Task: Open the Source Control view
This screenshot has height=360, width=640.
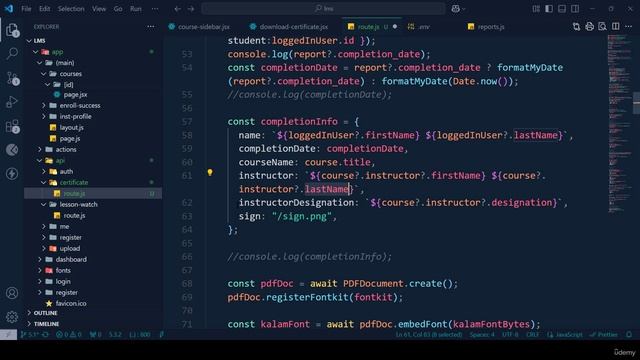Action: pyautogui.click(x=12, y=78)
